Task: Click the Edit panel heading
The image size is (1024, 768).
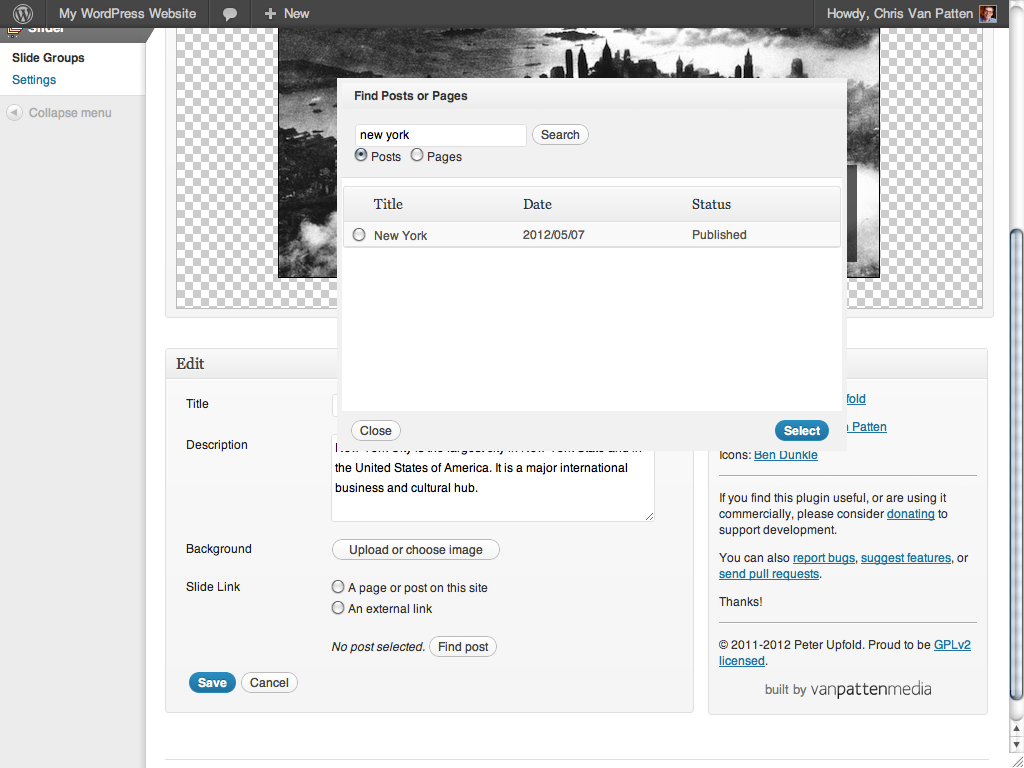Action: click(190, 364)
